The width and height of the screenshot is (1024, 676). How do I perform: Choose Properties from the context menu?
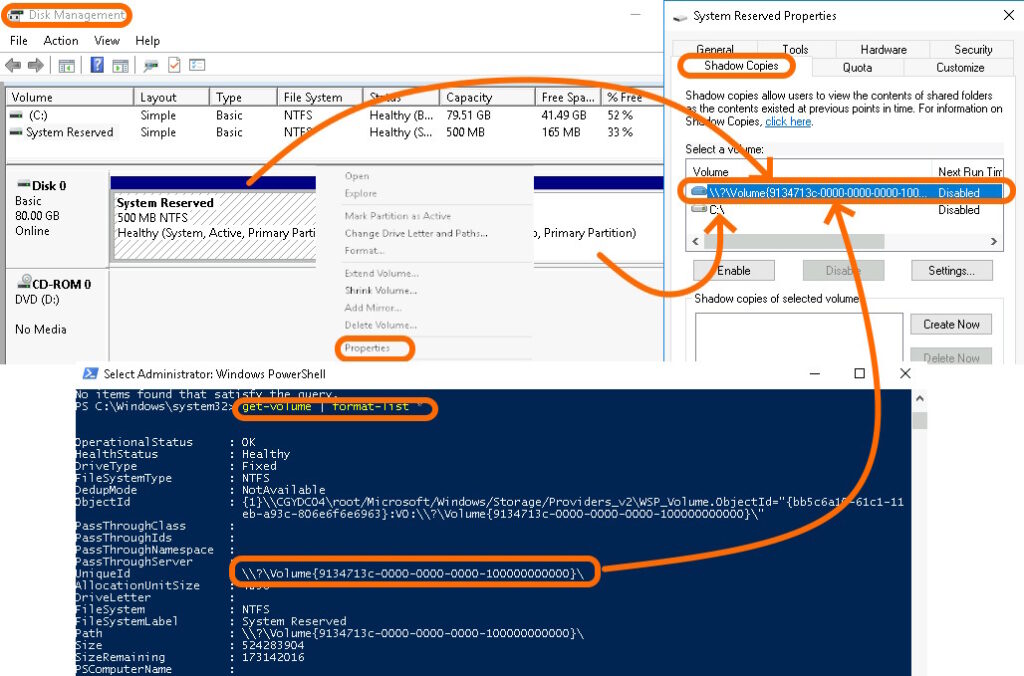tap(367, 348)
